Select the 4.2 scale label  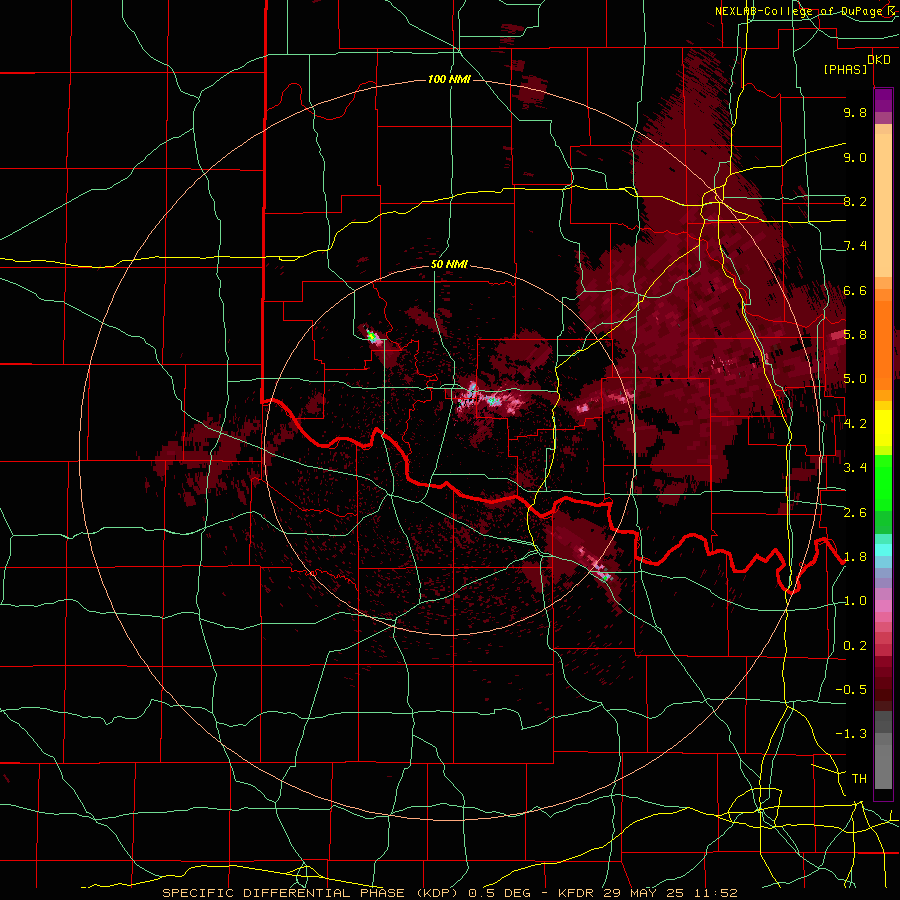(855, 424)
